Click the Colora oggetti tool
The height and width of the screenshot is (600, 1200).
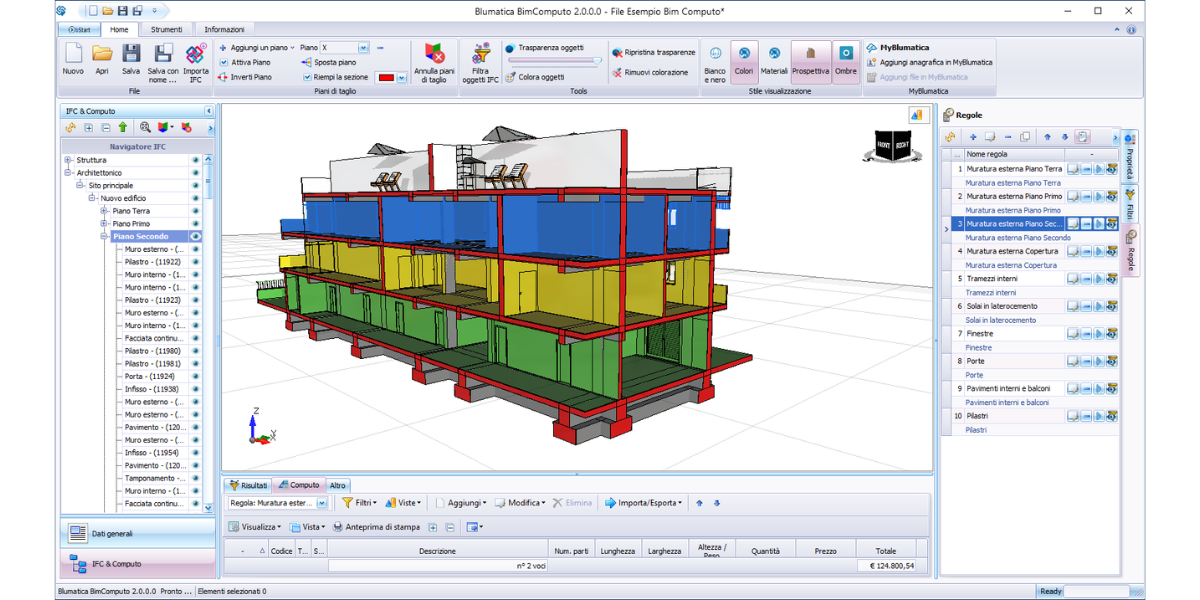[535, 77]
